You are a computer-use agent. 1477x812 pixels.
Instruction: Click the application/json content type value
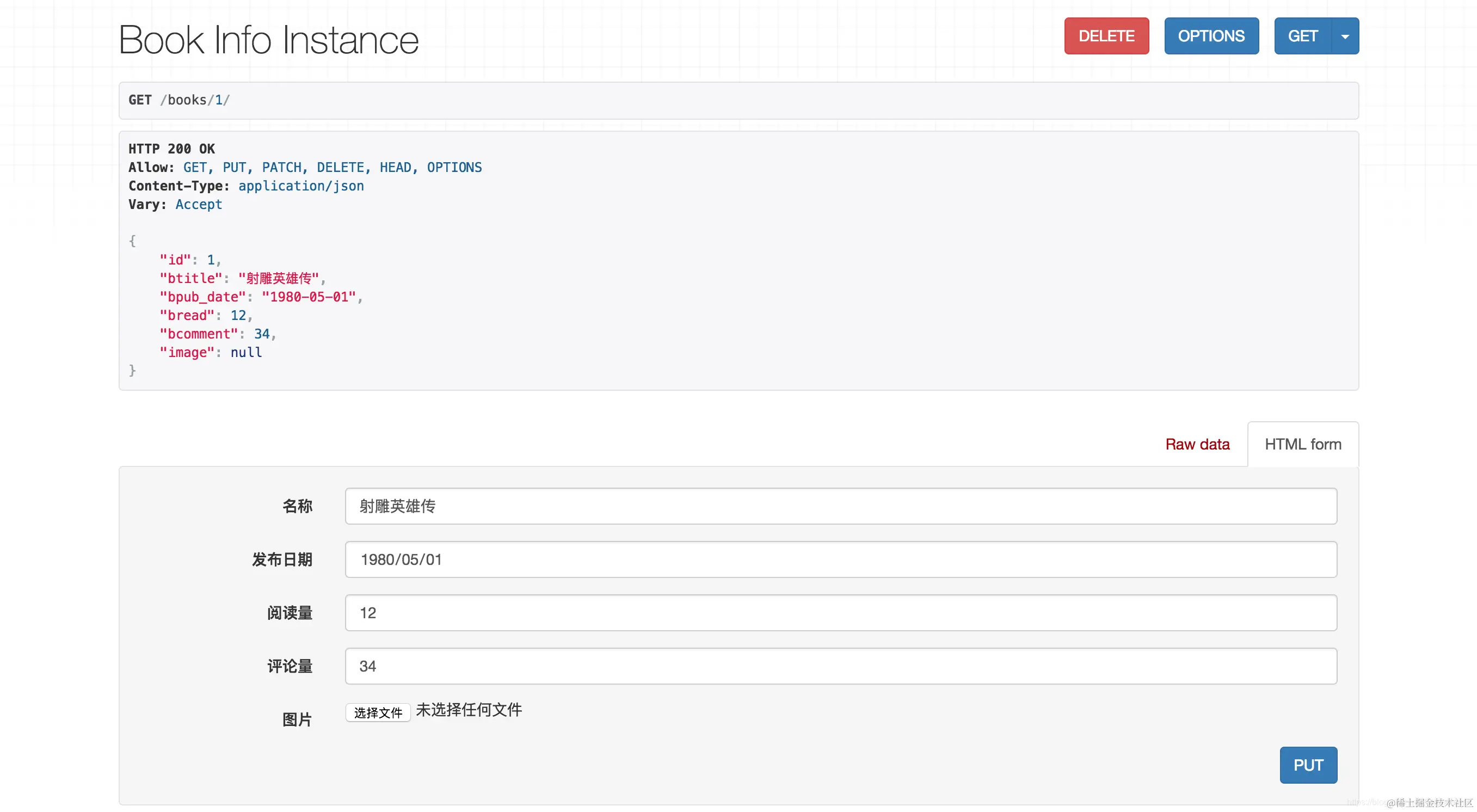(x=301, y=186)
